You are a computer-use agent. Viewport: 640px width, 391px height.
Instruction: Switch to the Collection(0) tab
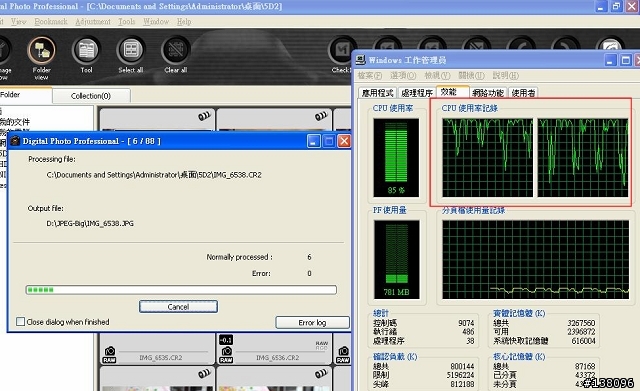(x=91, y=96)
